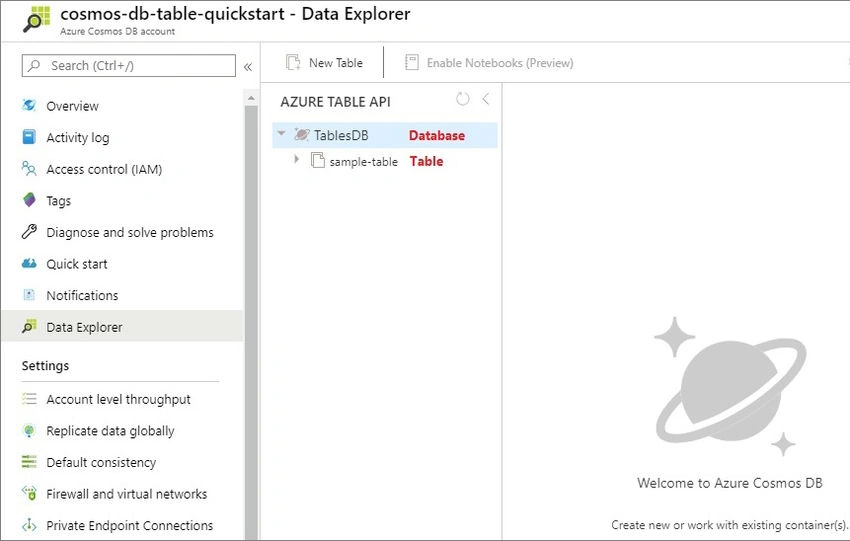Expand the sample-table node
This screenshot has width=850, height=541.
pyautogui.click(x=296, y=159)
